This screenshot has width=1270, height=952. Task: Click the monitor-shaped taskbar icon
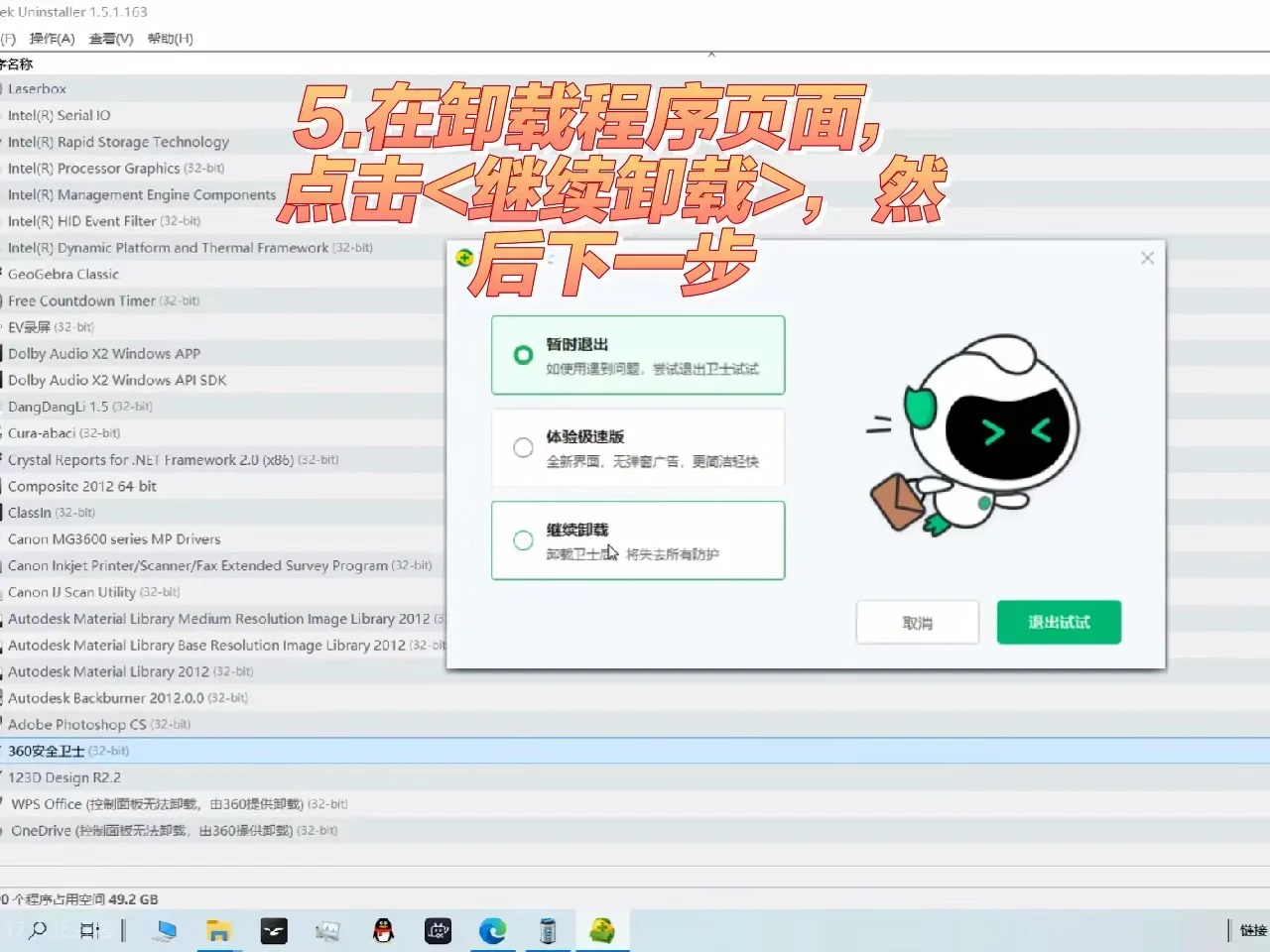(166, 930)
